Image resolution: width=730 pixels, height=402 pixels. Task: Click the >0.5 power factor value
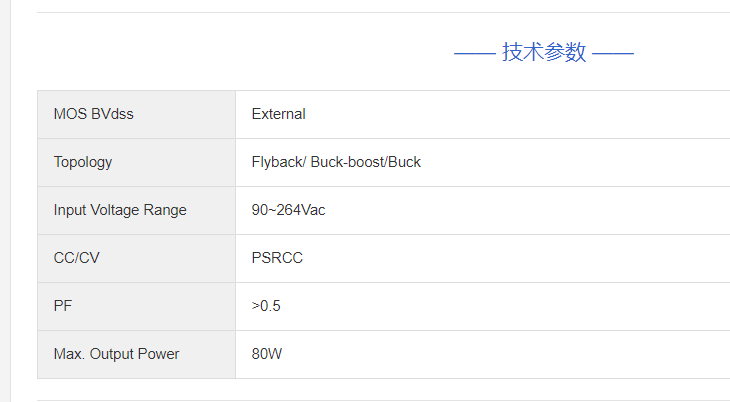click(x=266, y=306)
